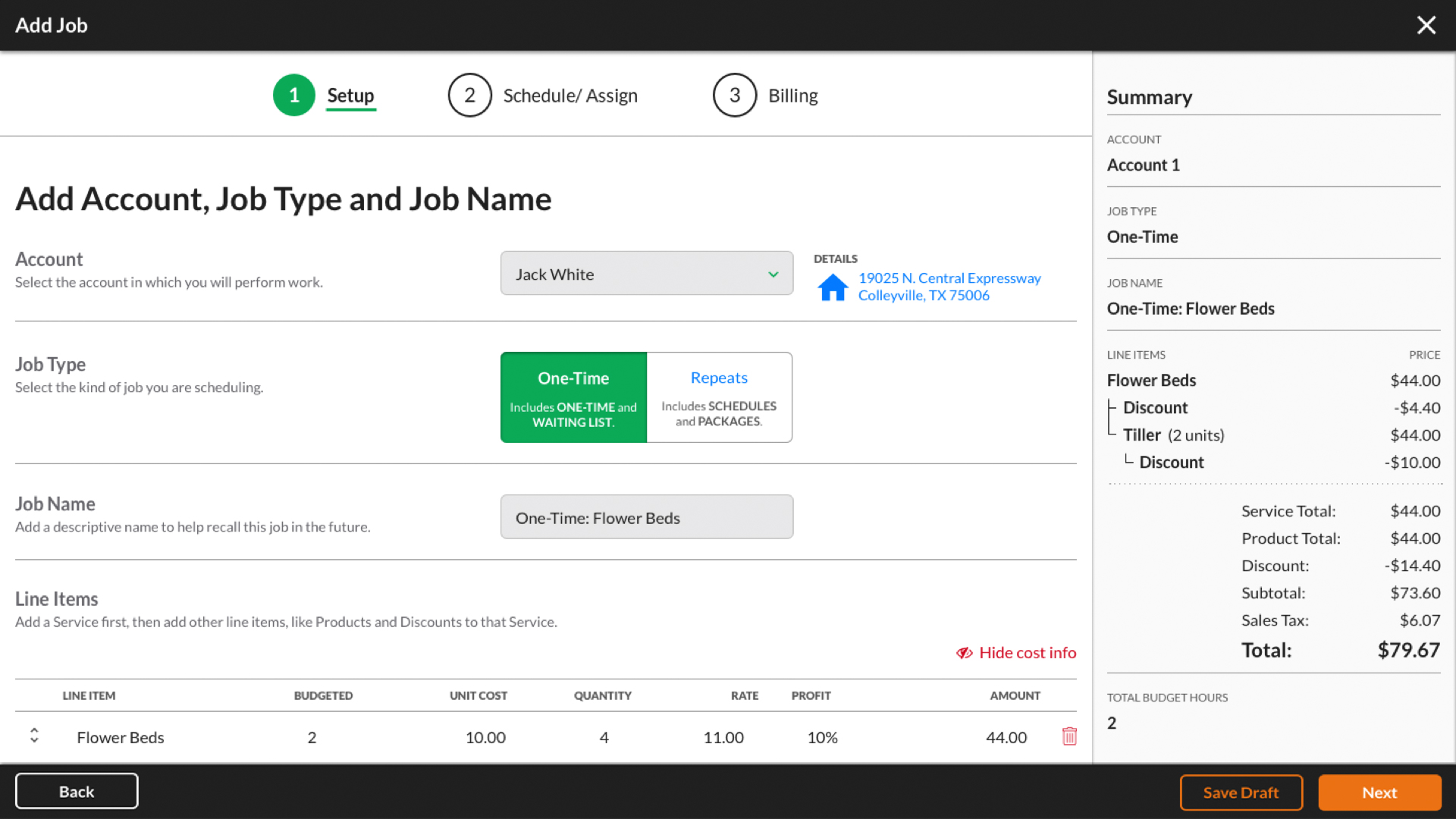Image resolution: width=1456 pixels, height=819 pixels.
Task: Delete the Flower Beds line item via trash icon
Action: (1069, 736)
